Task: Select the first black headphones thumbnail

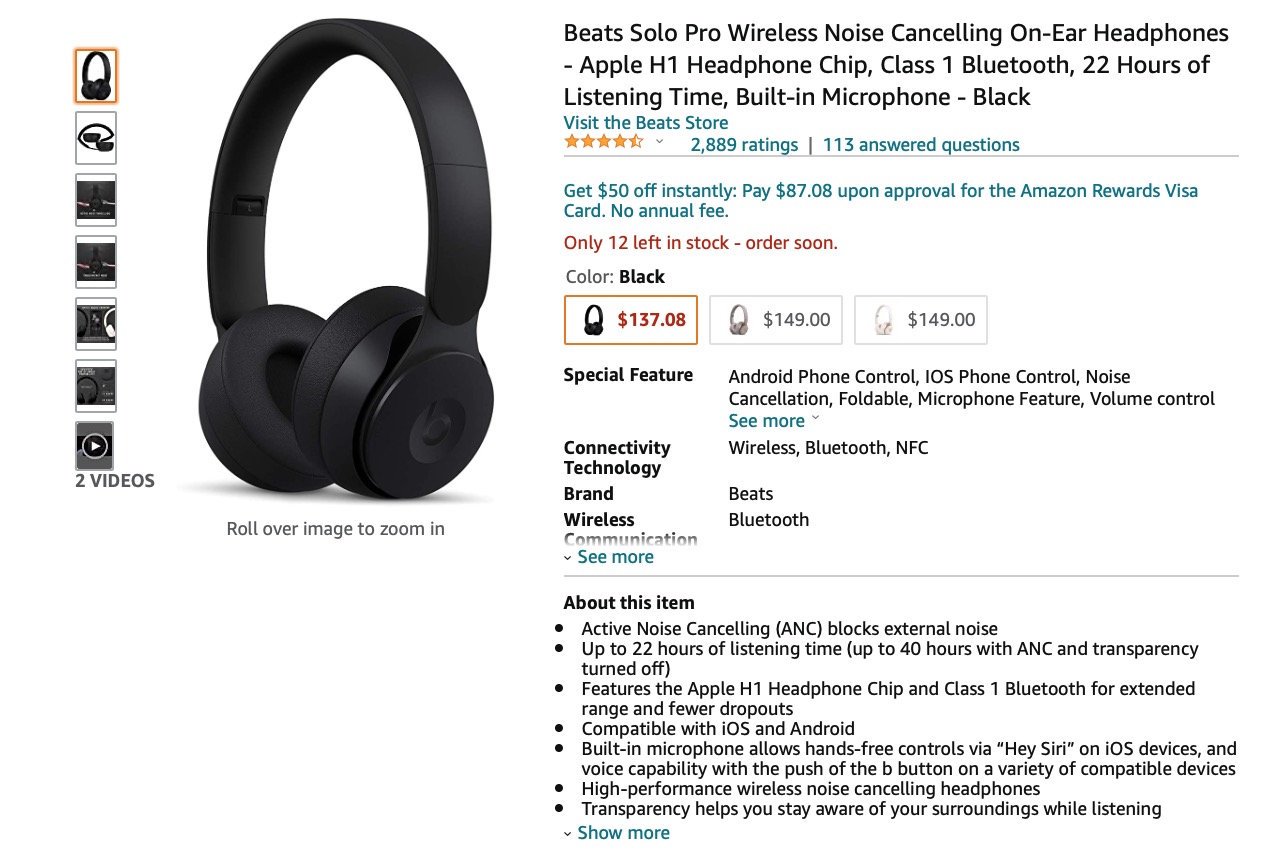Action: point(96,76)
